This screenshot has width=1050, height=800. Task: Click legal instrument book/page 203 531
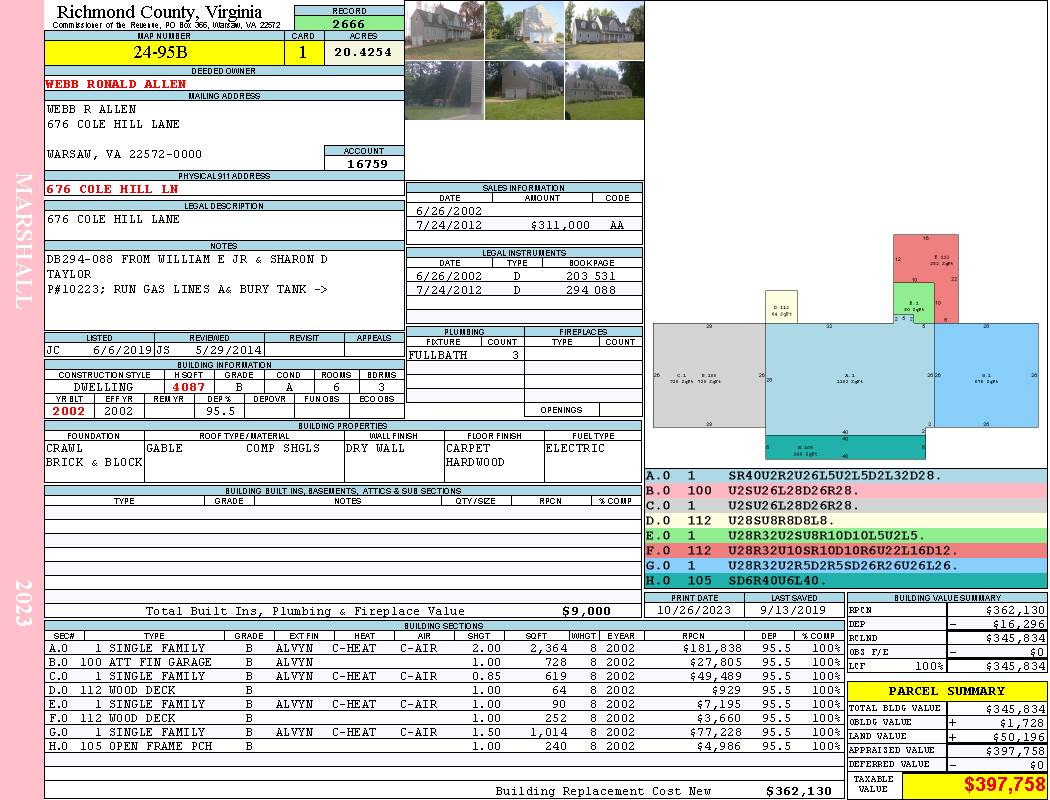coord(591,276)
